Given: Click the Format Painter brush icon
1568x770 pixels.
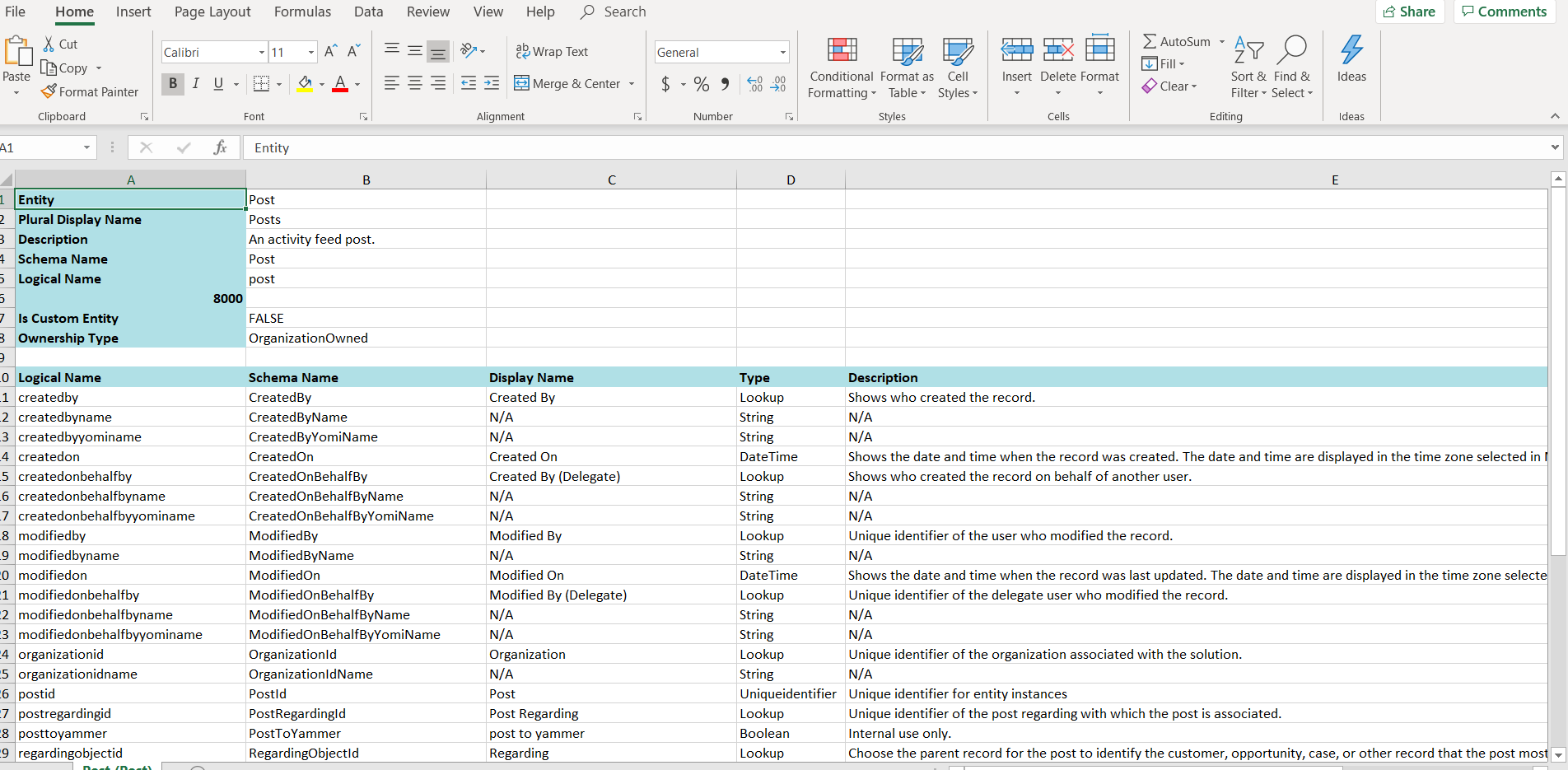Looking at the screenshot, I should click(x=49, y=91).
